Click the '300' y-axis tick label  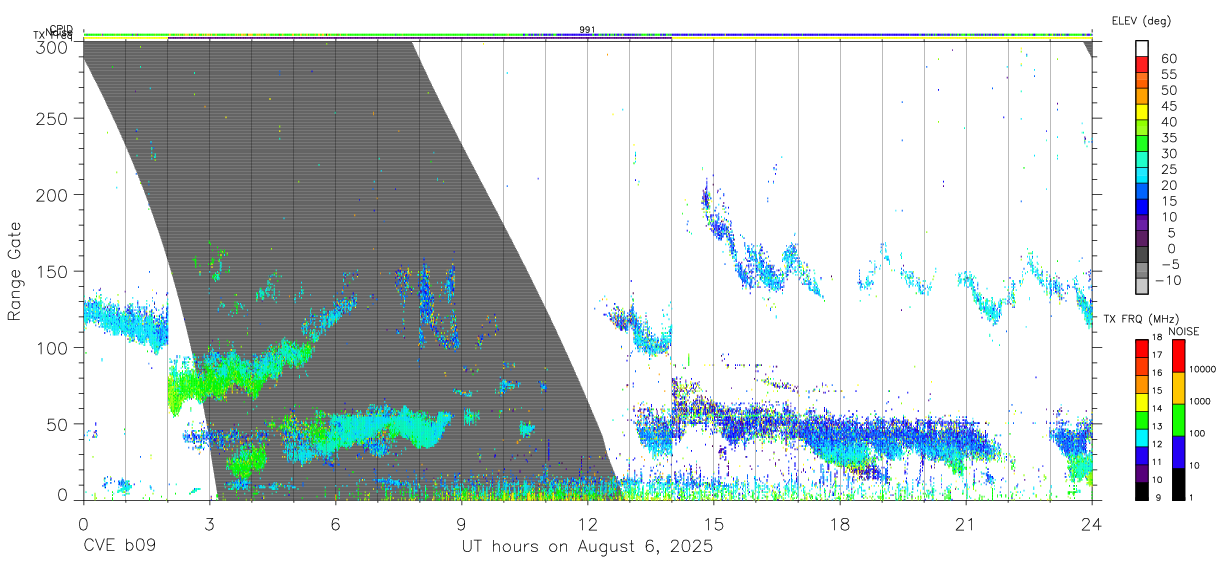(x=54, y=46)
